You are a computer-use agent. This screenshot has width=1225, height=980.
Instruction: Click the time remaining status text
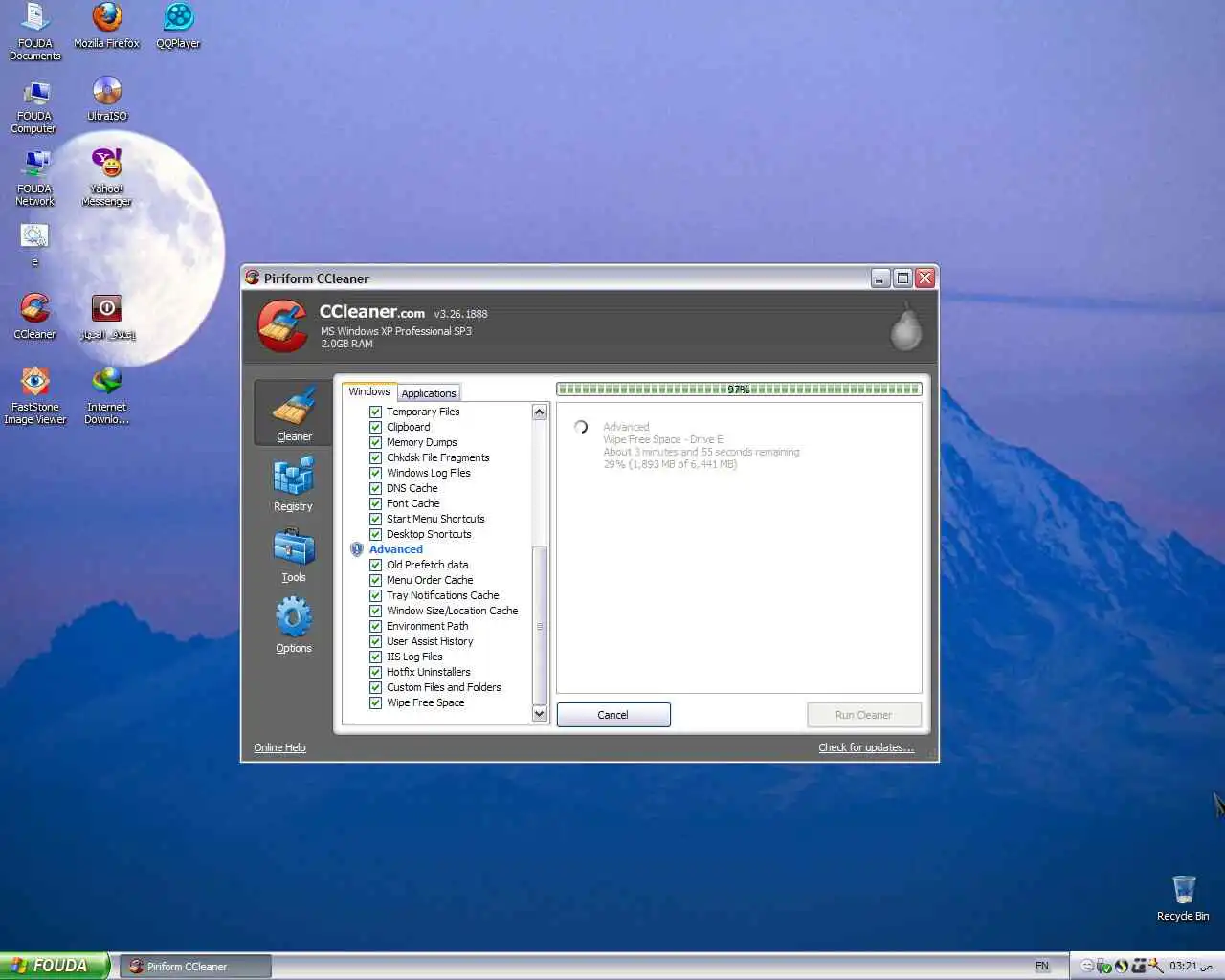point(702,452)
